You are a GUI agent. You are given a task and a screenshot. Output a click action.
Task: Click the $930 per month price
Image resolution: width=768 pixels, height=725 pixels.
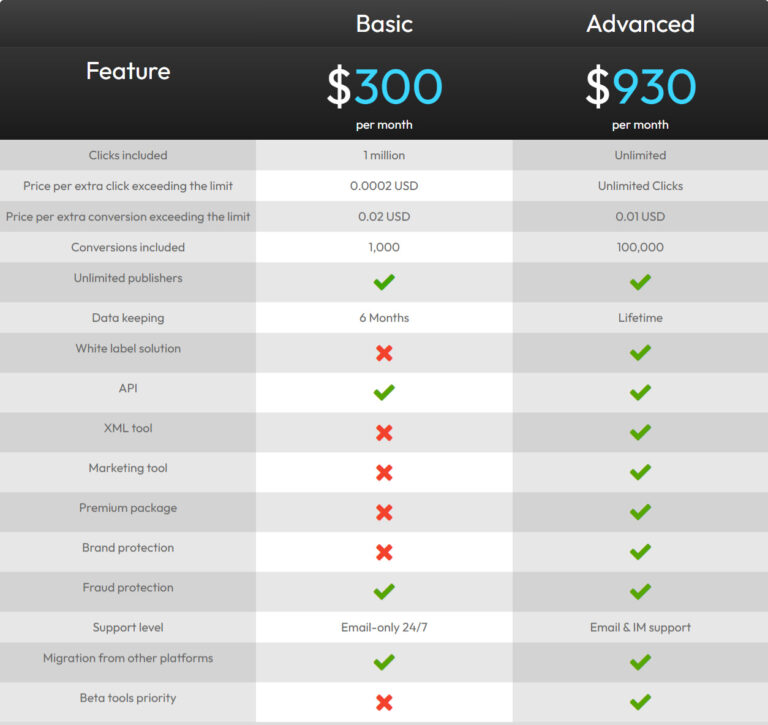point(641,97)
